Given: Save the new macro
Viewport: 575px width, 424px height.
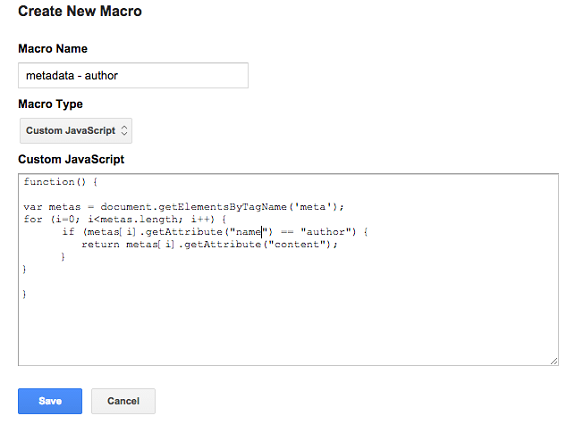Looking at the screenshot, I should 50,401.
